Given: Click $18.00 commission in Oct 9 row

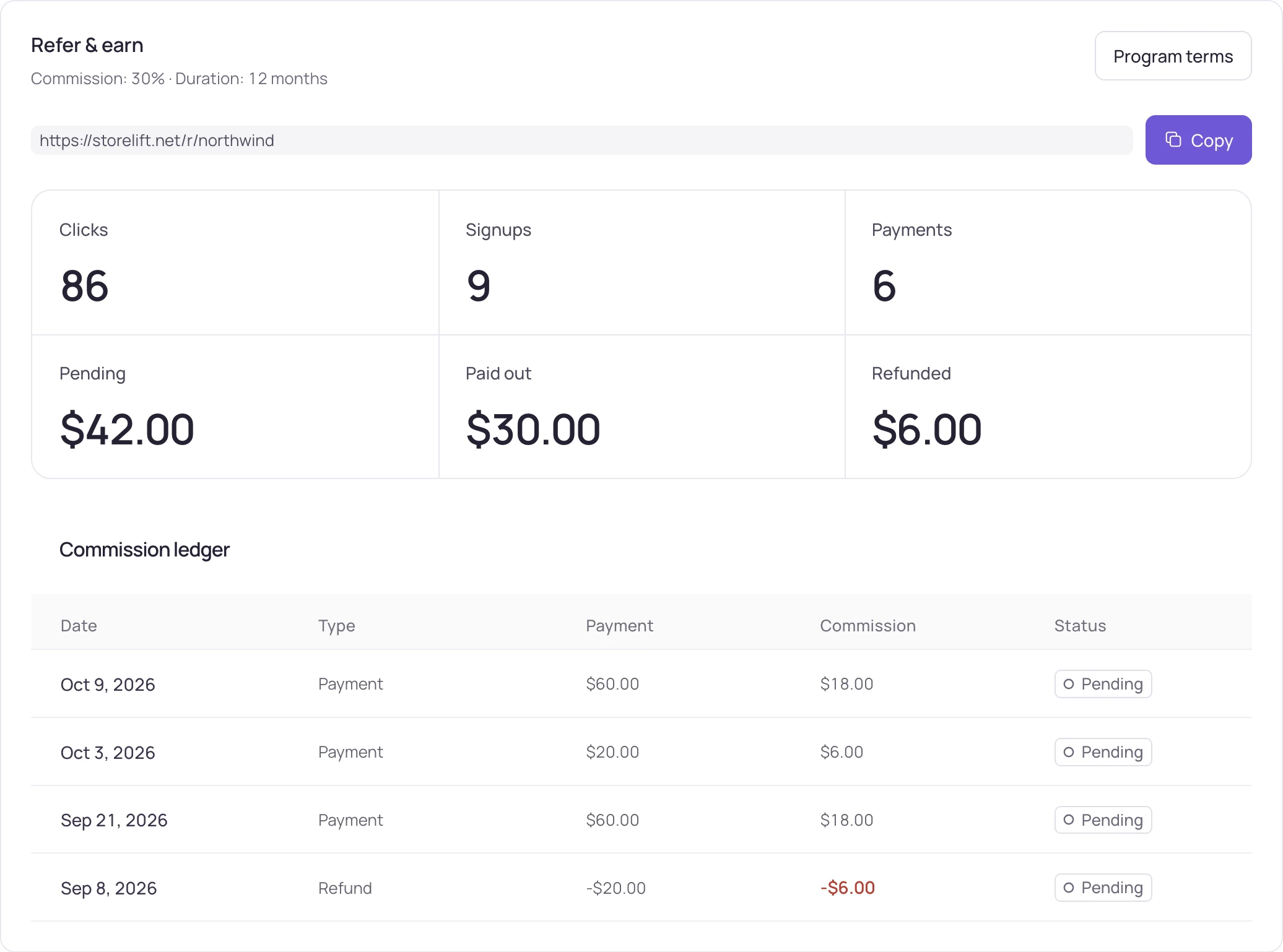Looking at the screenshot, I should tap(846, 684).
